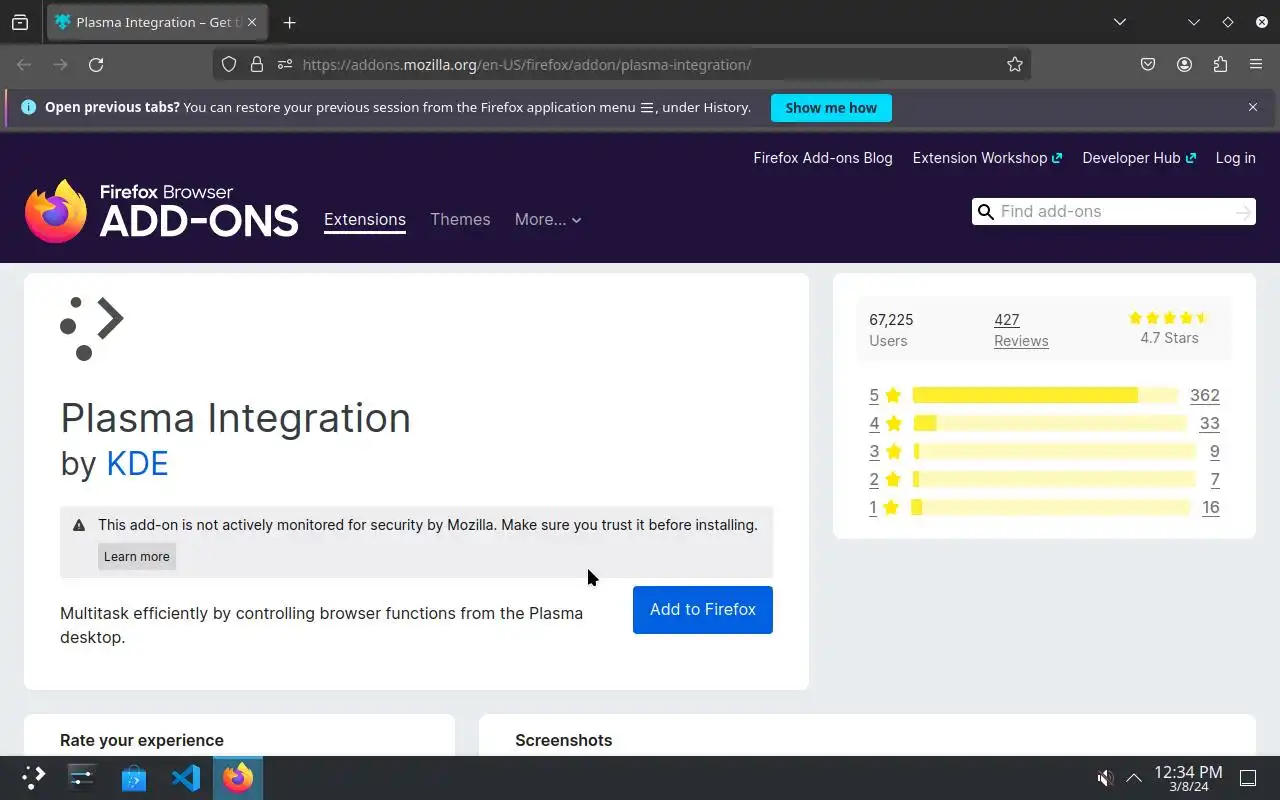Click the Find add-ons search field
The image size is (1280, 800).
coord(1113,211)
